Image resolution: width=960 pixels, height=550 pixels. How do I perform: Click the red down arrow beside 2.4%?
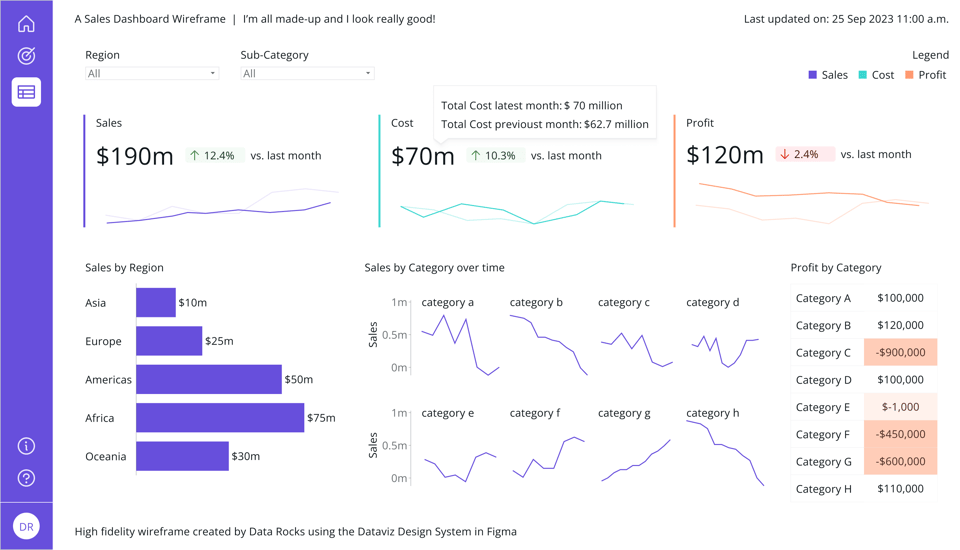tap(784, 154)
